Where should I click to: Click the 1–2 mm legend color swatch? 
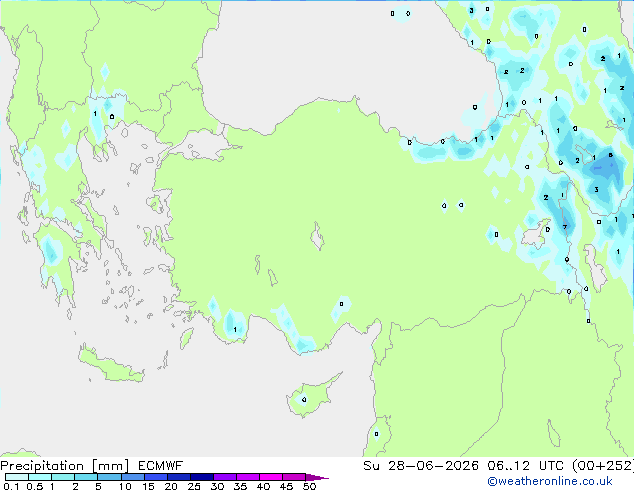[x=63, y=477]
